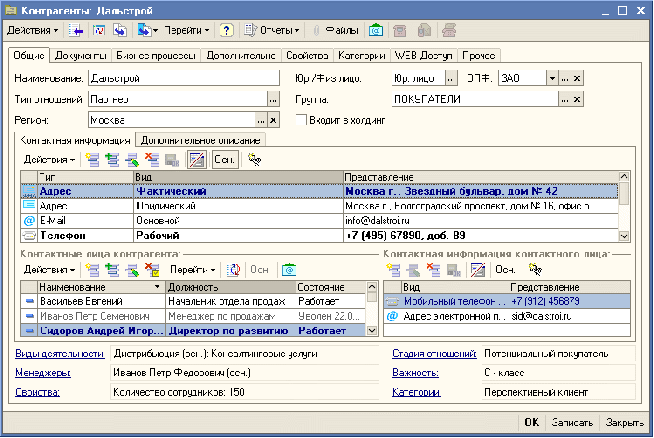The height and width of the screenshot is (438, 654).
Task: Open Действия menu in contact information toolbar
Action: pos(49,160)
